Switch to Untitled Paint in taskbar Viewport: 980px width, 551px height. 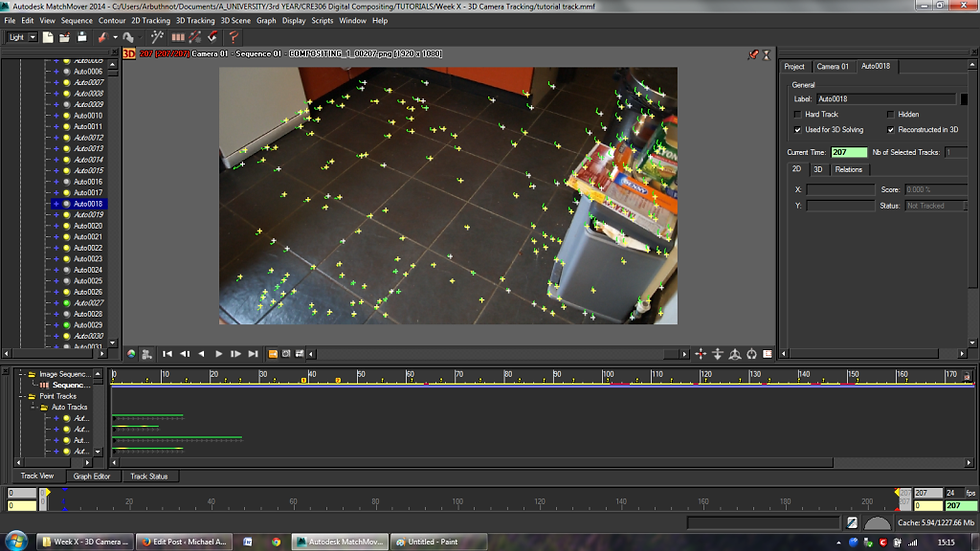click(x=439, y=542)
